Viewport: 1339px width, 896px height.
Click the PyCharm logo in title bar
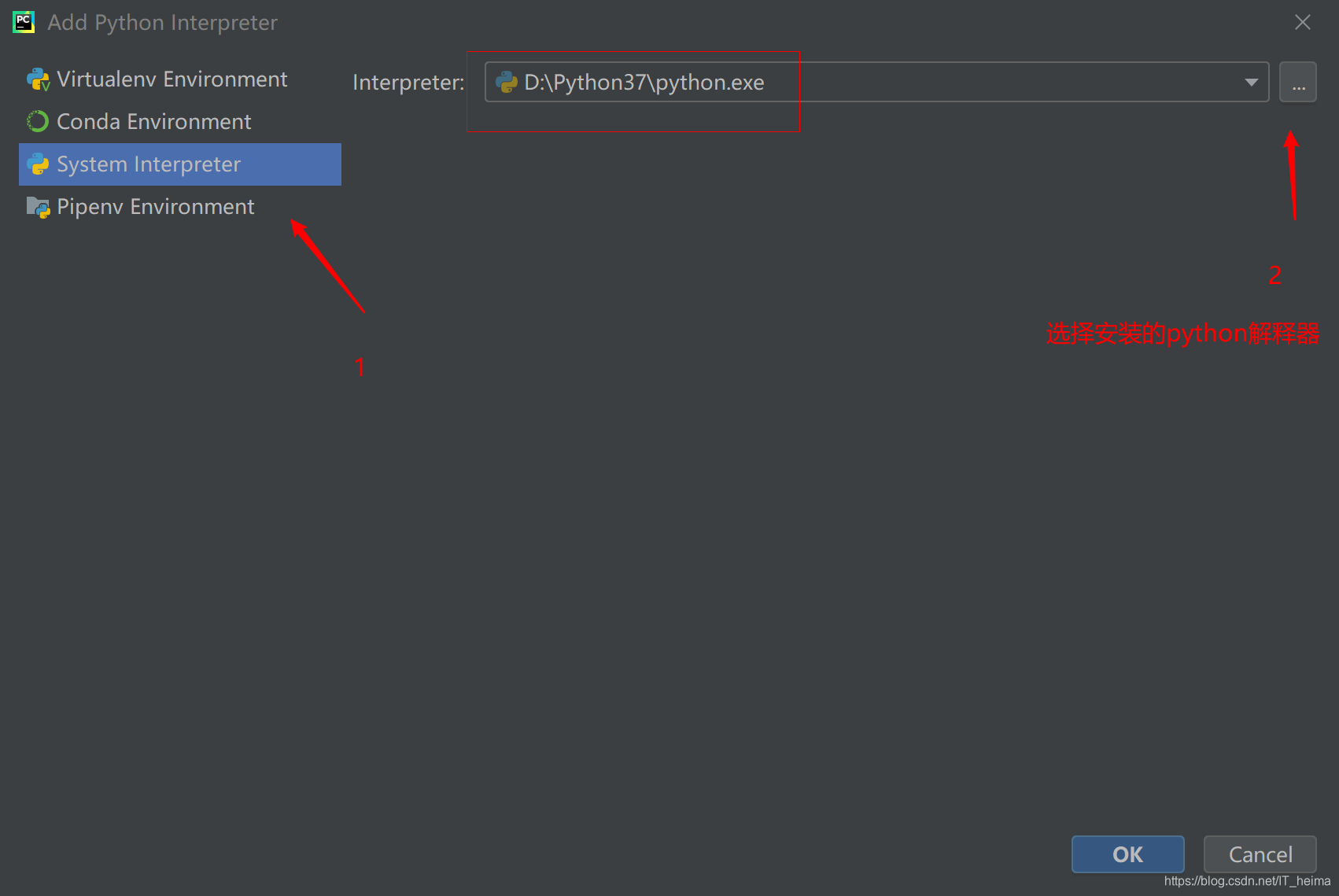click(24, 22)
